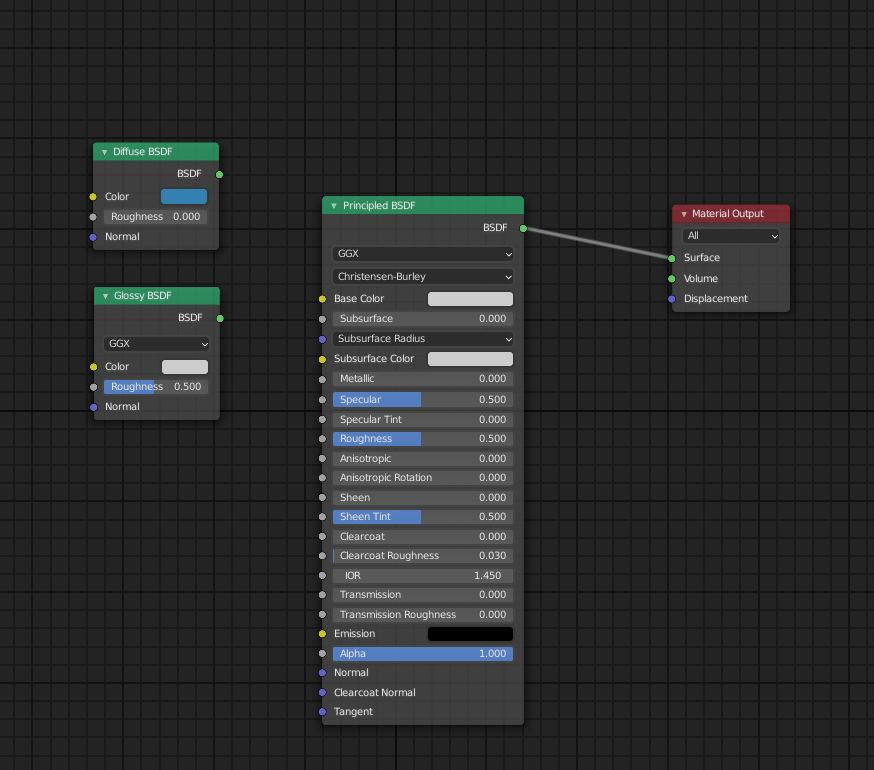Screen dimensions: 874x770
Task: Click the Clearcoat Roughness slider
Action: (423, 556)
